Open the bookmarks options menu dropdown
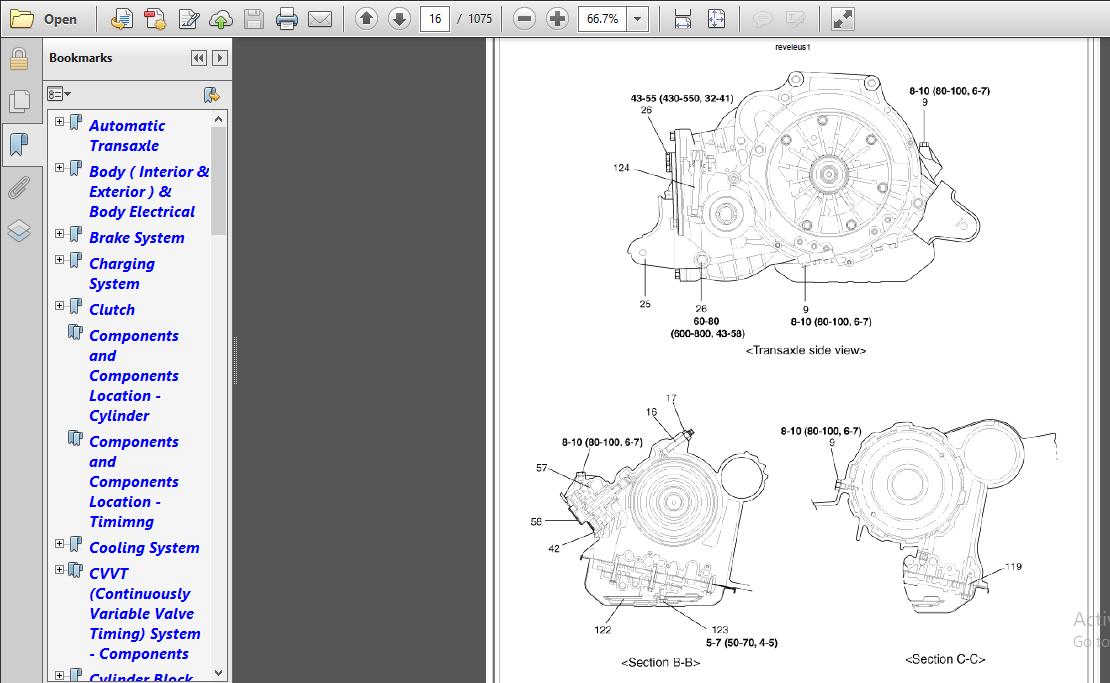This screenshot has width=1110, height=683. point(59,94)
